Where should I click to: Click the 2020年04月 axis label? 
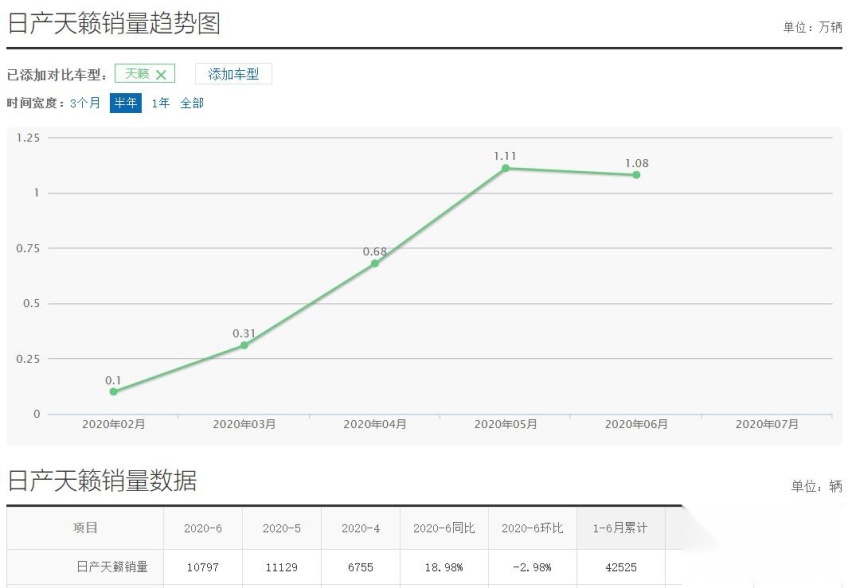click(375, 424)
